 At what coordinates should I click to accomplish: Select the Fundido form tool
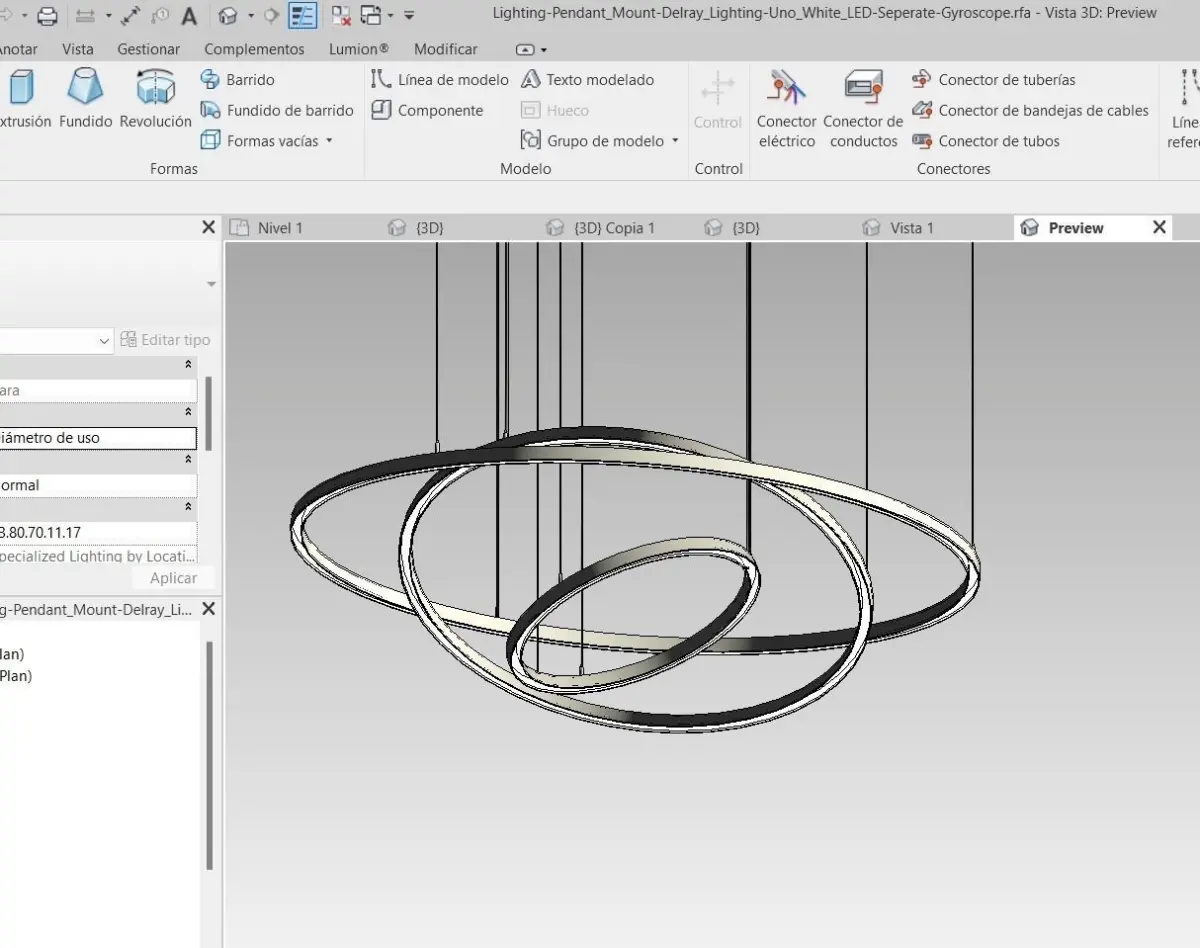[x=85, y=100]
